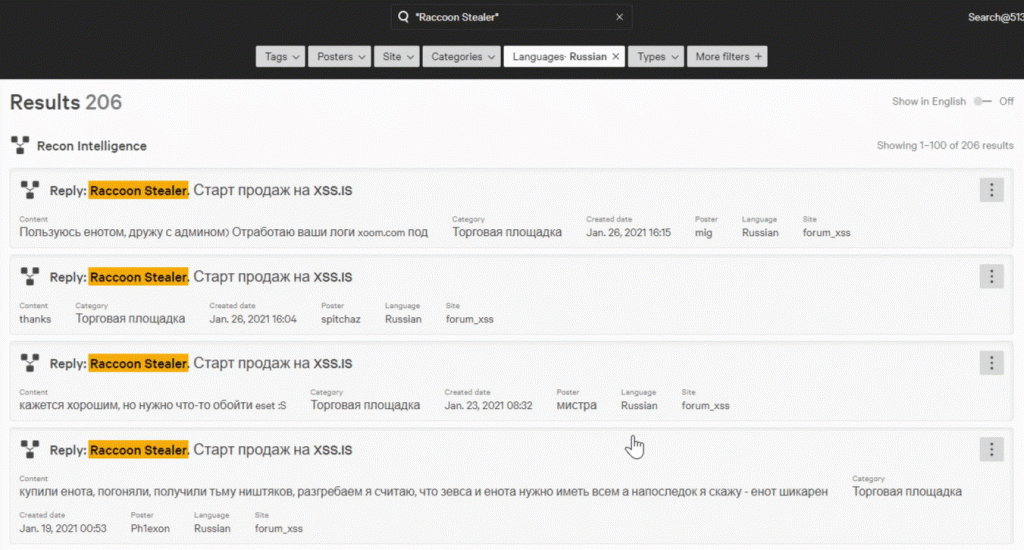Click poster name мистра
Screen dimensions: 1024x550
pyautogui.click(x=576, y=405)
